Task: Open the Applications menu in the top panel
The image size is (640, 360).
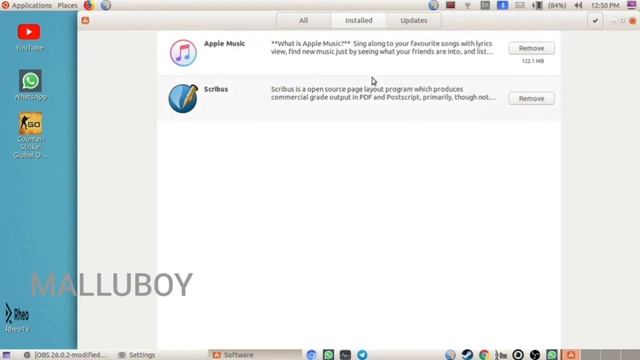Action: click(x=27, y=5)
